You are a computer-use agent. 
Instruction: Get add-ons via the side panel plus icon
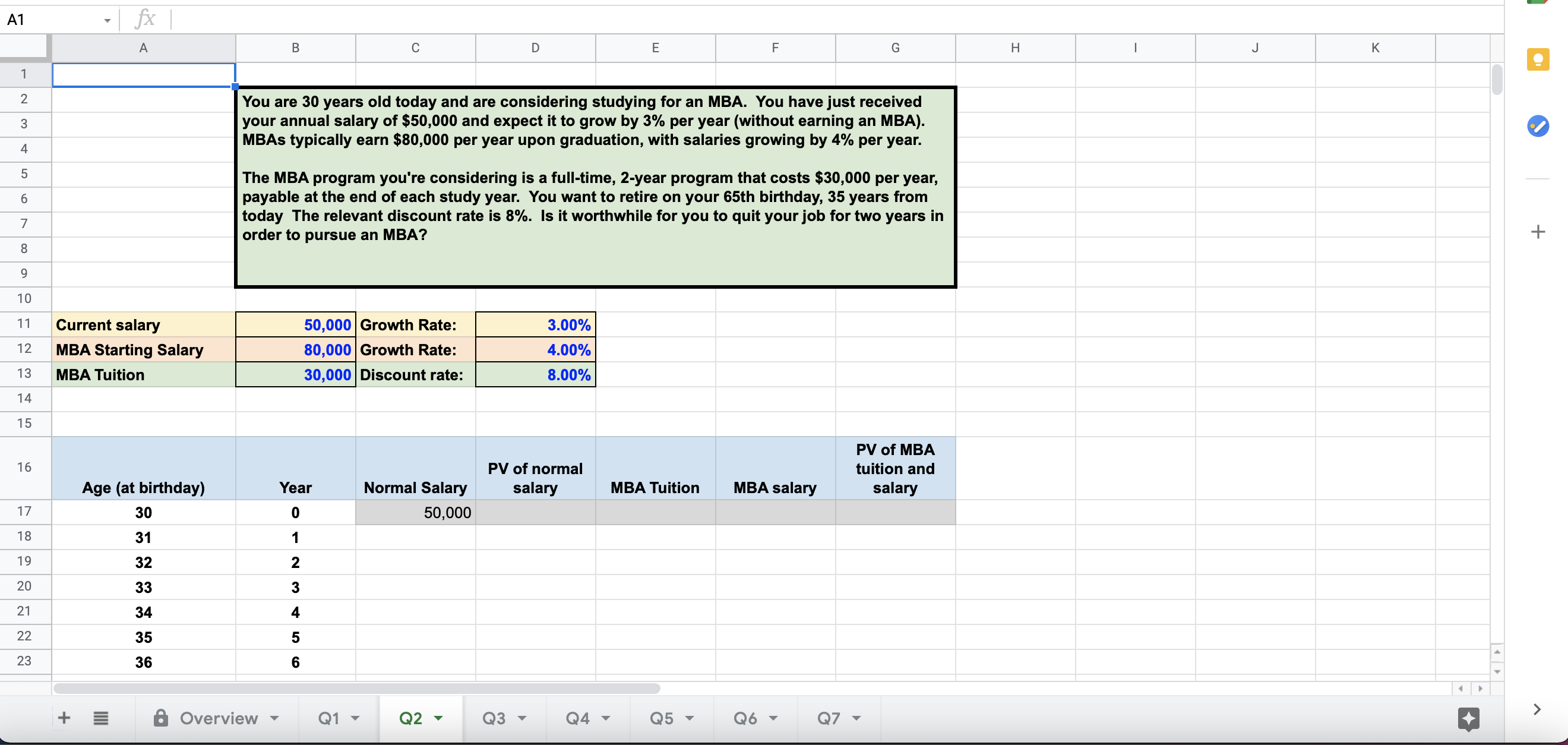1539,231
